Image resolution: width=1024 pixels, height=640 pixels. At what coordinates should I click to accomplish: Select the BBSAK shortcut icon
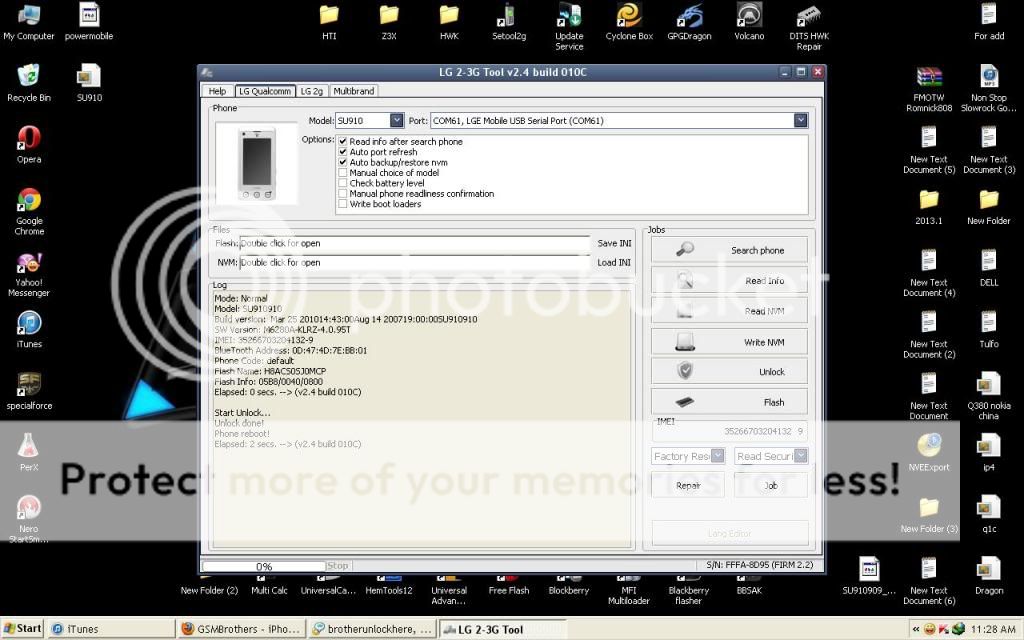[749, 584]
